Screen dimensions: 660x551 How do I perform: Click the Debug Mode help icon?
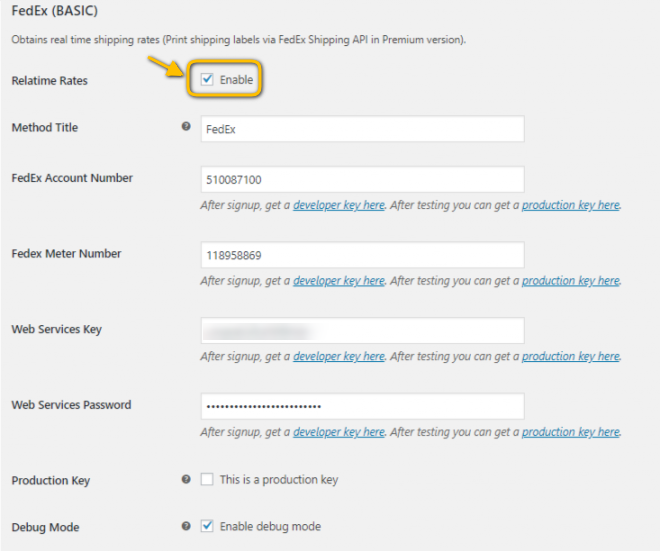(186, 526)
